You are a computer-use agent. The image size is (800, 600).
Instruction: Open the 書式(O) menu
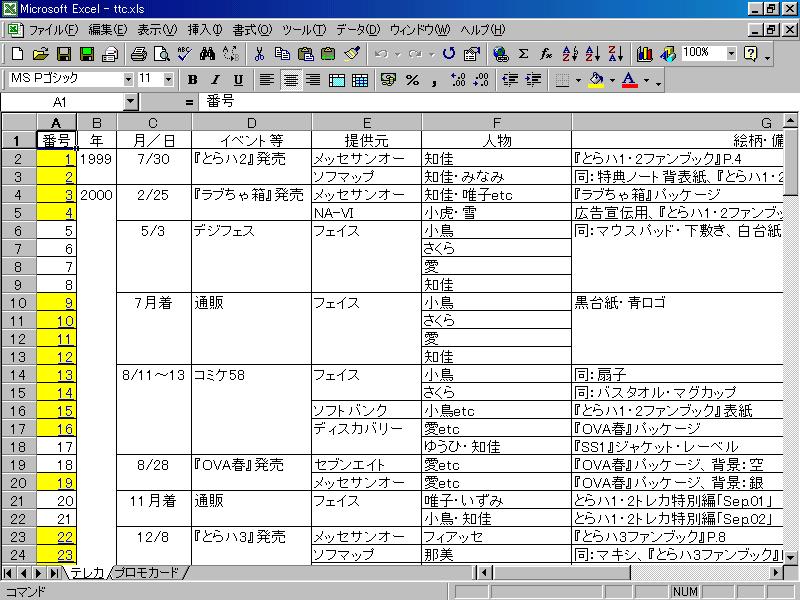point(253,30)
